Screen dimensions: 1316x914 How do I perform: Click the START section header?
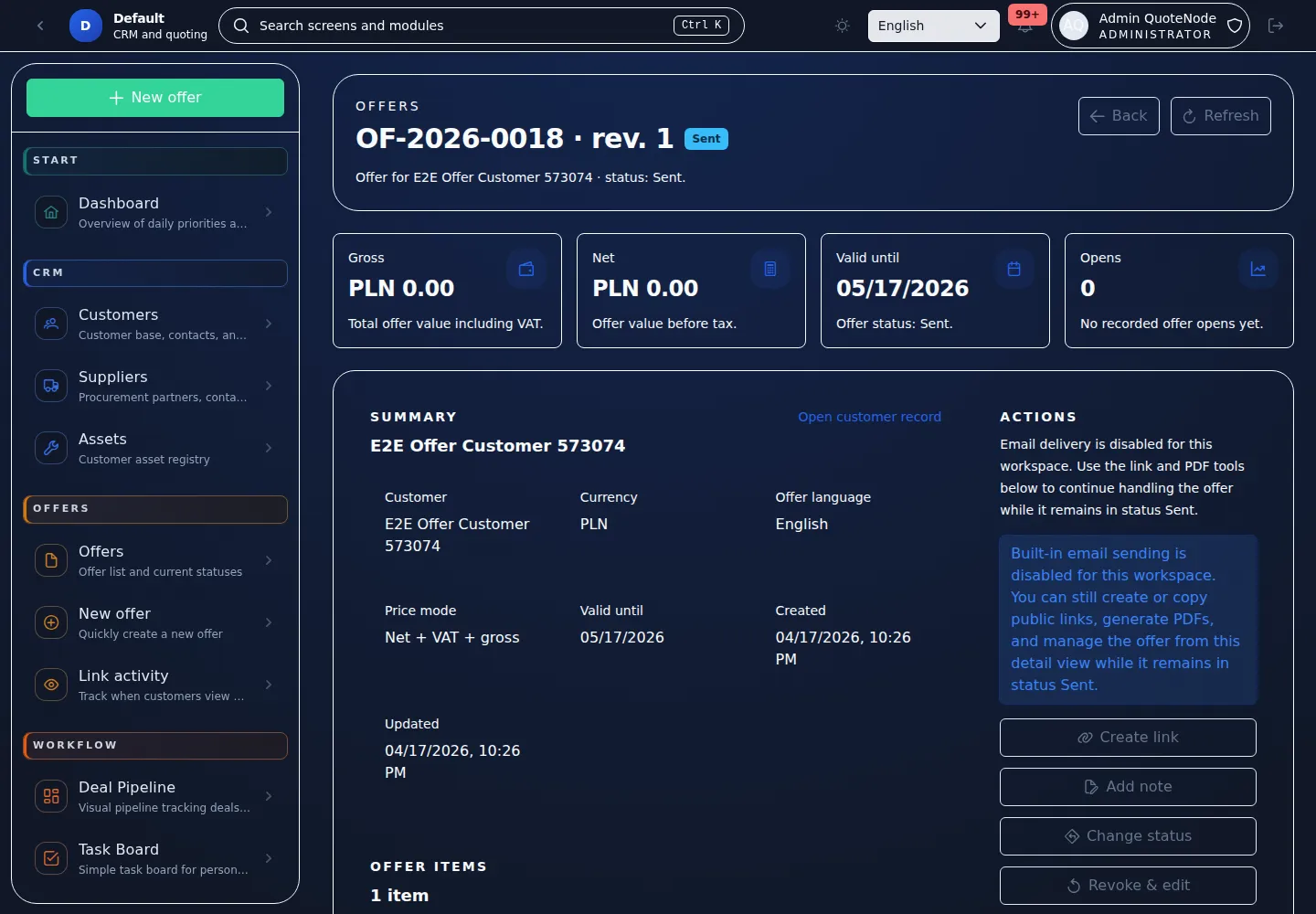[155, 161]
